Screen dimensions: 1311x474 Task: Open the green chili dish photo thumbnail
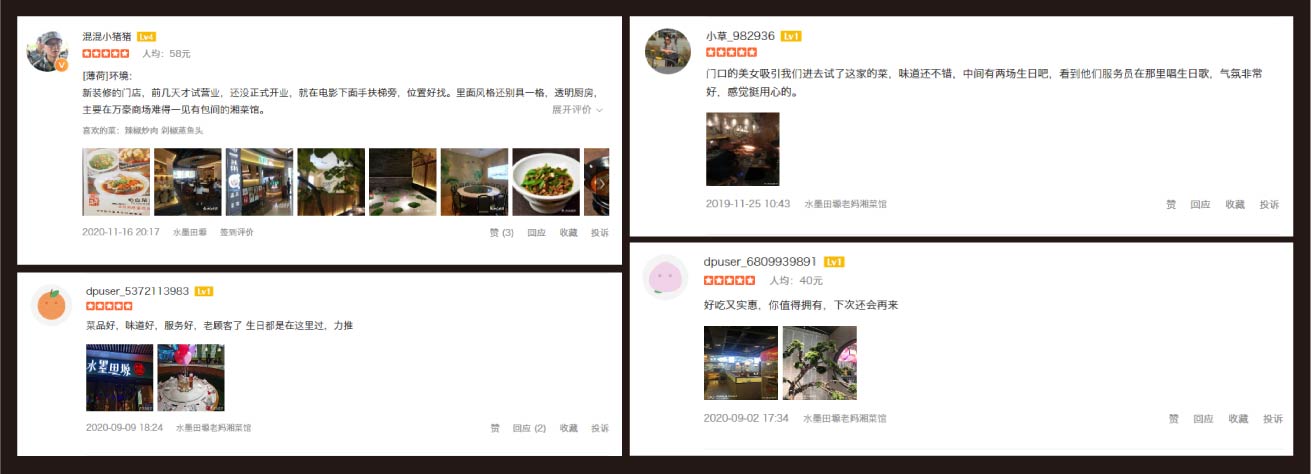pos(546,182)
